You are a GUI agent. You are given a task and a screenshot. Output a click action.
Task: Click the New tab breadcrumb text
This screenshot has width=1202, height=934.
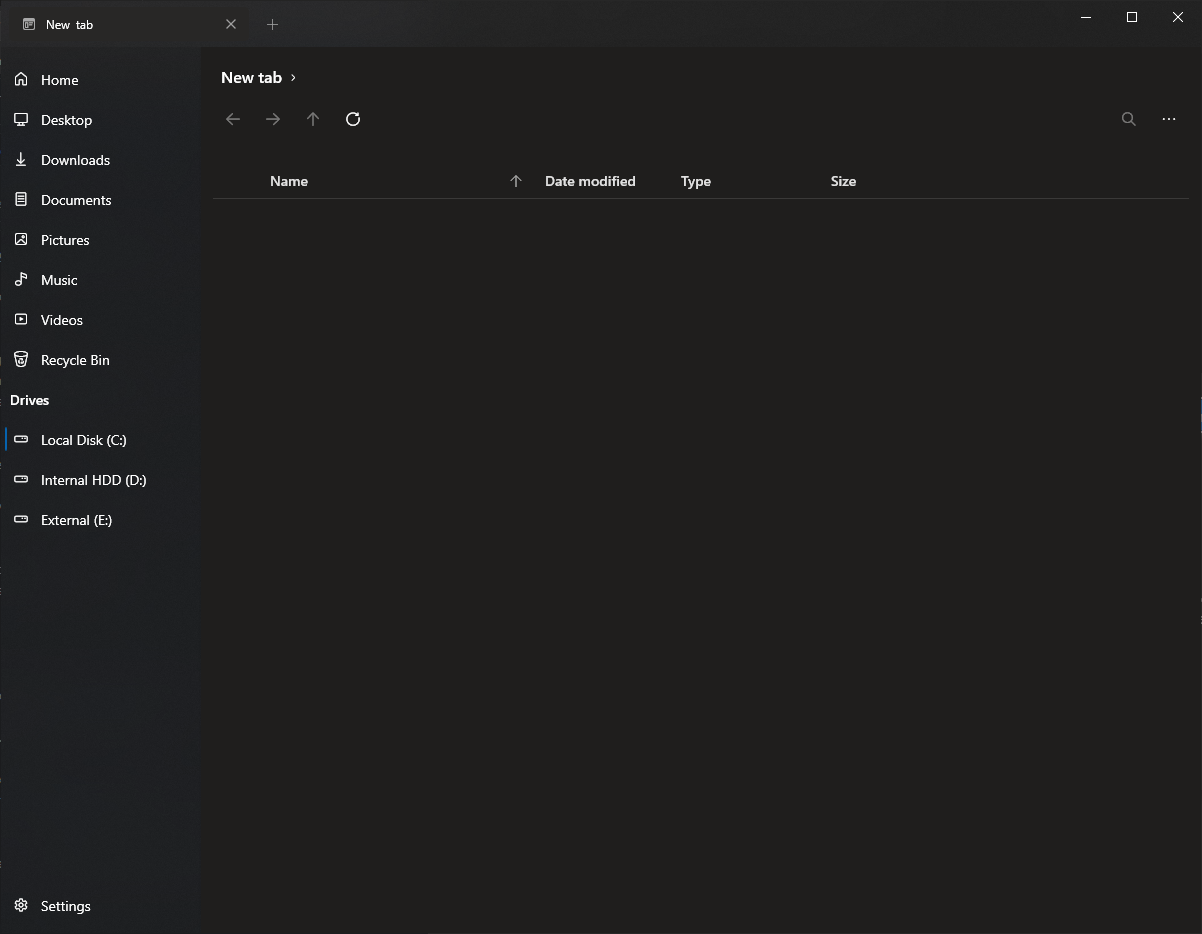click(x=251, y=77)
